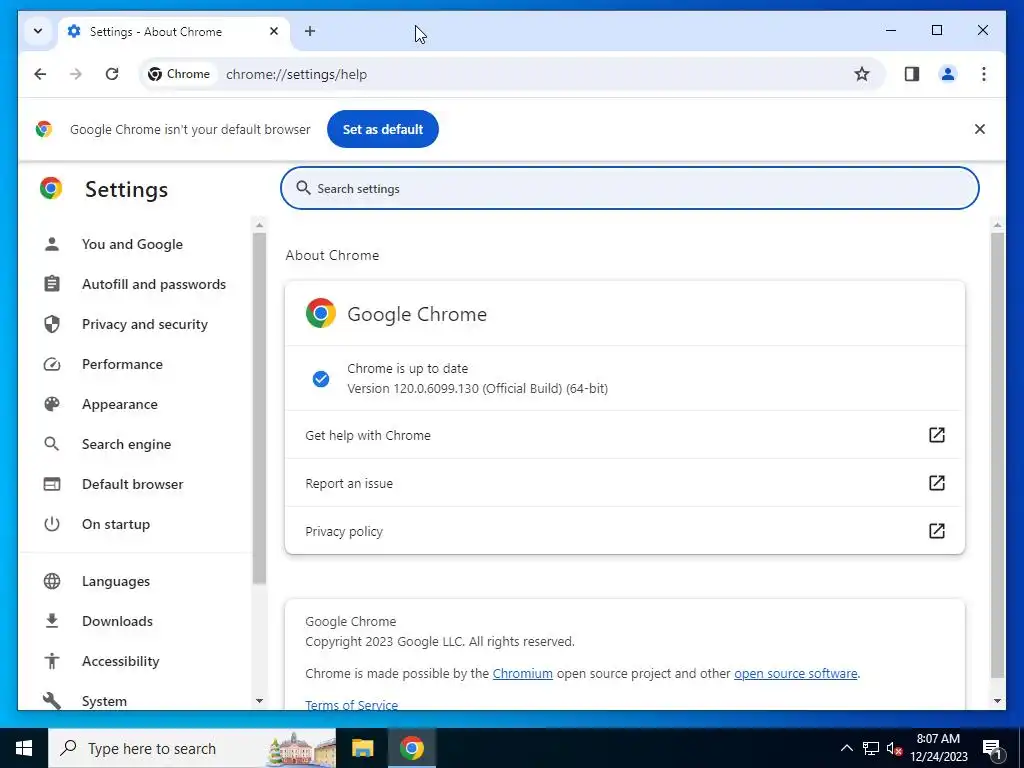Viewport: 1024px width, 768px height.
Task: Open Performance settings
Action: pos(122,364)
